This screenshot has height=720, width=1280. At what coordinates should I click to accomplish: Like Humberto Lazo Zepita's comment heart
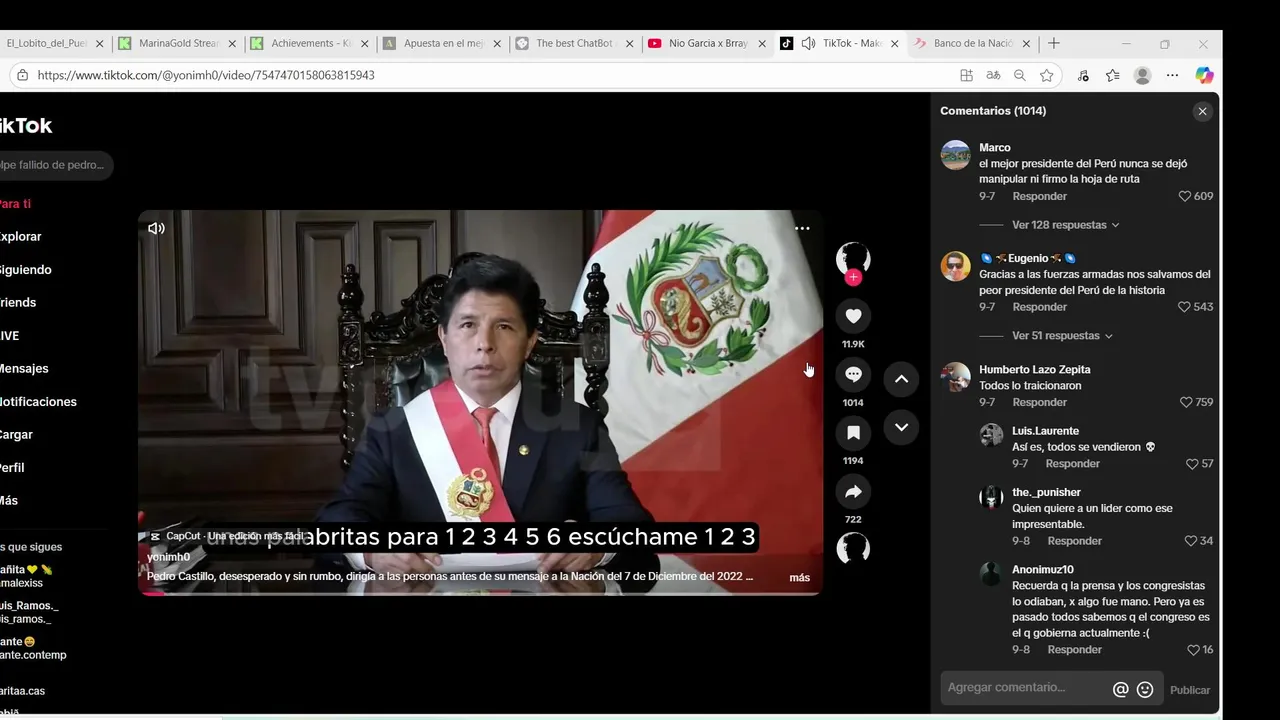point(1186,402)
